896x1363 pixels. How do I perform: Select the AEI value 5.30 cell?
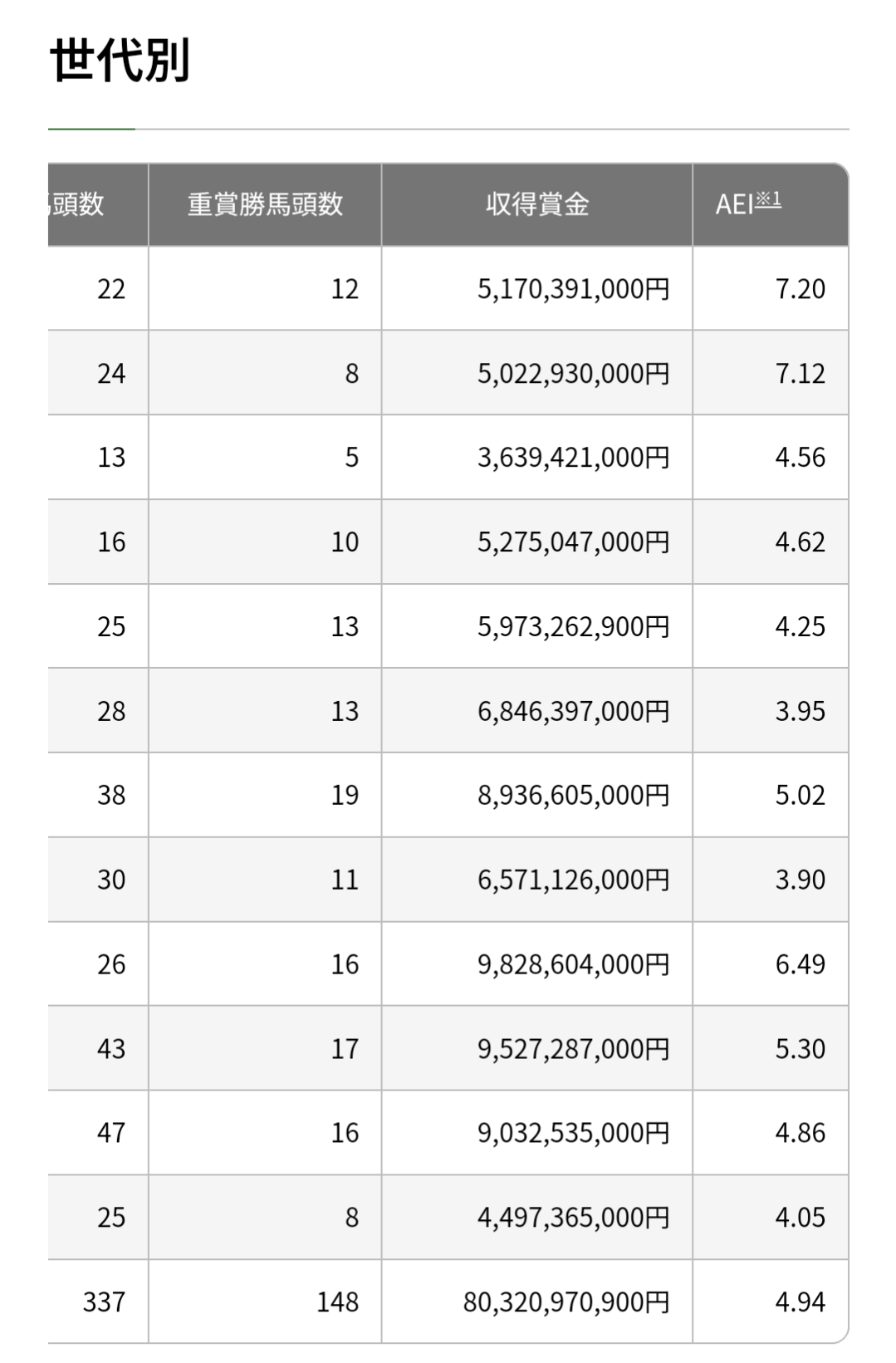pyautogui.click(x=771, y=1048)
